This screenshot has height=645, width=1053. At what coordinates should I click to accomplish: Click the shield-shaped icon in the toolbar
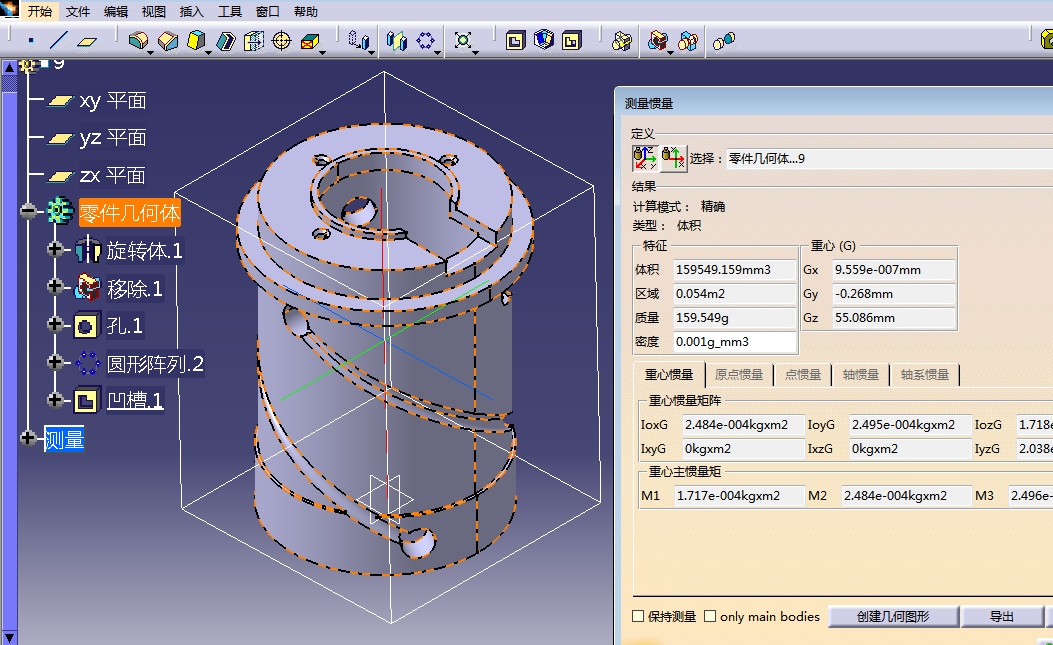tap(543, 41)
